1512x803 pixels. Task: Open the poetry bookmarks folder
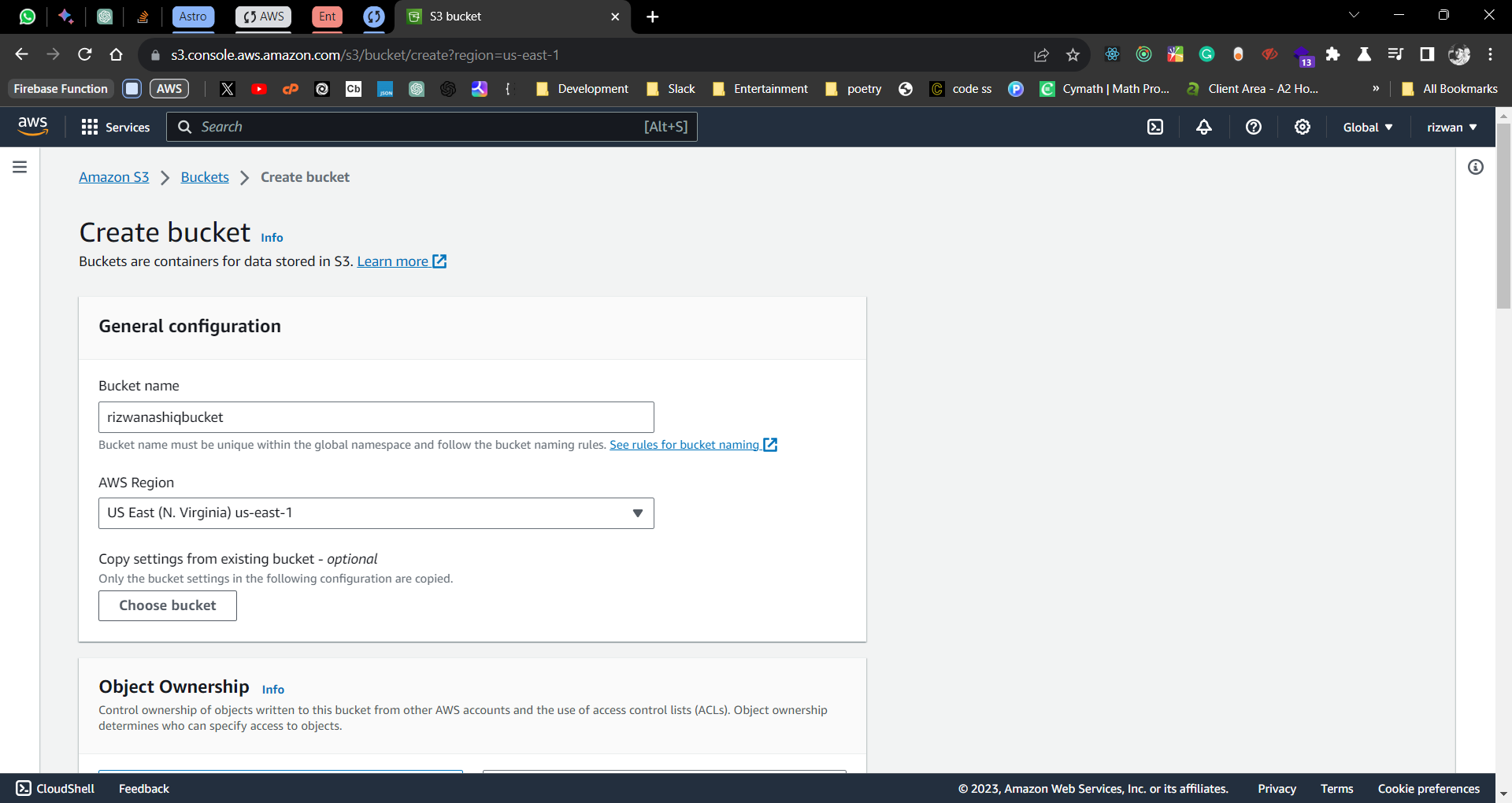tap(854, 89)
